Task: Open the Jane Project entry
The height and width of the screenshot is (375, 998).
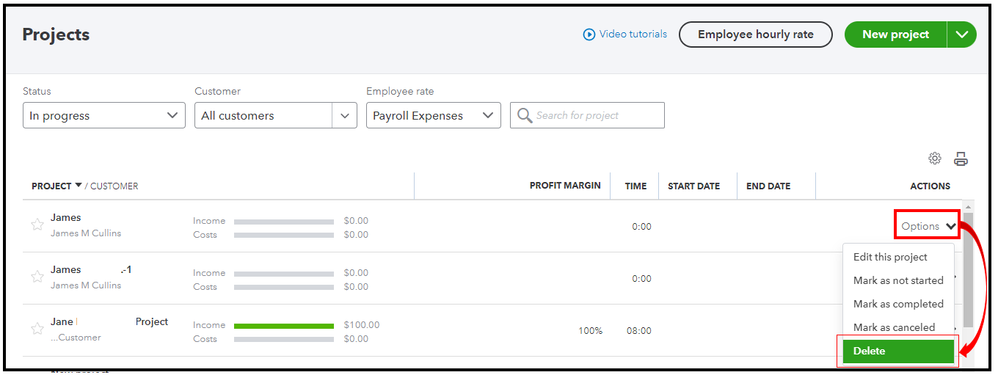Action: click(x=109, y=322)
